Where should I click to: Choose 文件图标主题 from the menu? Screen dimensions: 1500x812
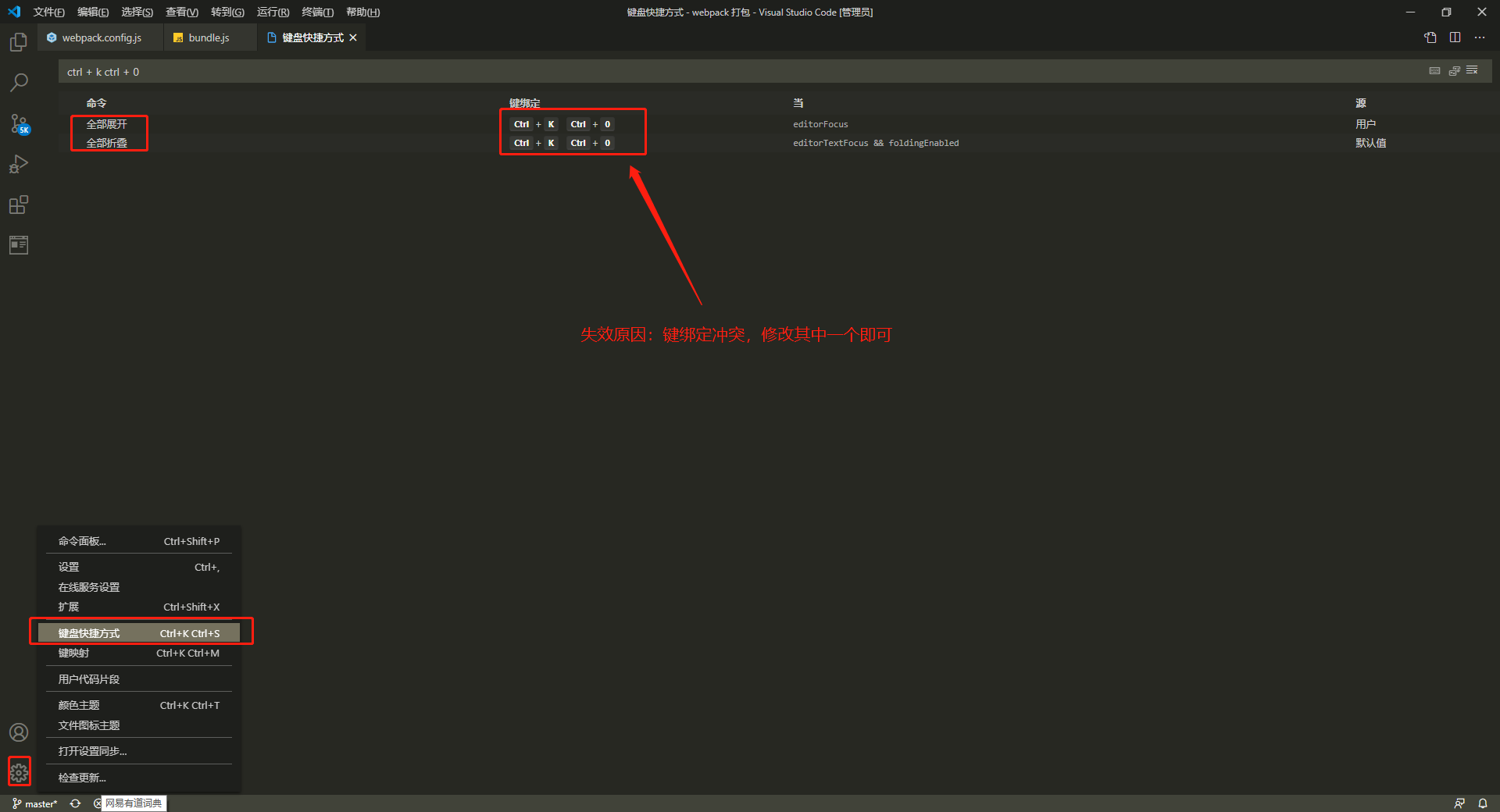point(139,725)
